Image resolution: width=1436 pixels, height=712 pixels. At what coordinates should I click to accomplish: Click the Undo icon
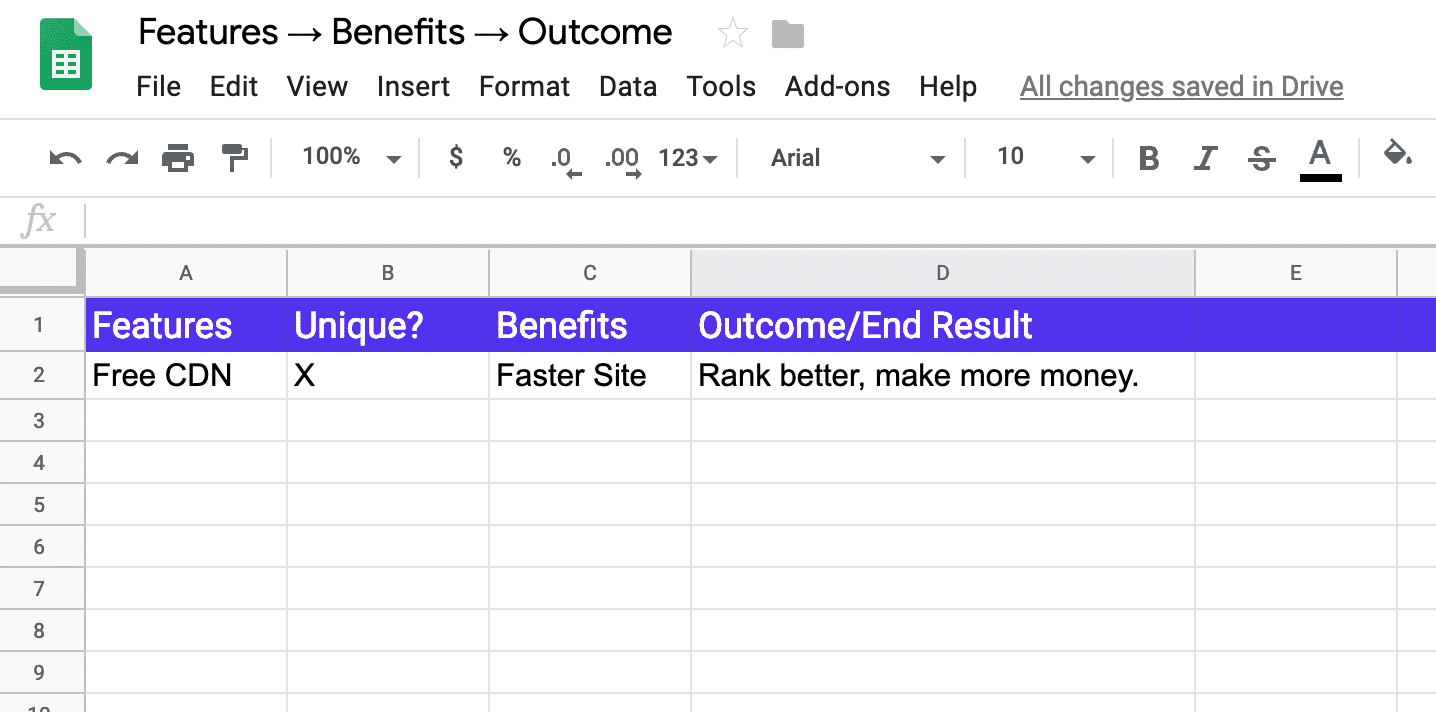click(x=64, y=157)
